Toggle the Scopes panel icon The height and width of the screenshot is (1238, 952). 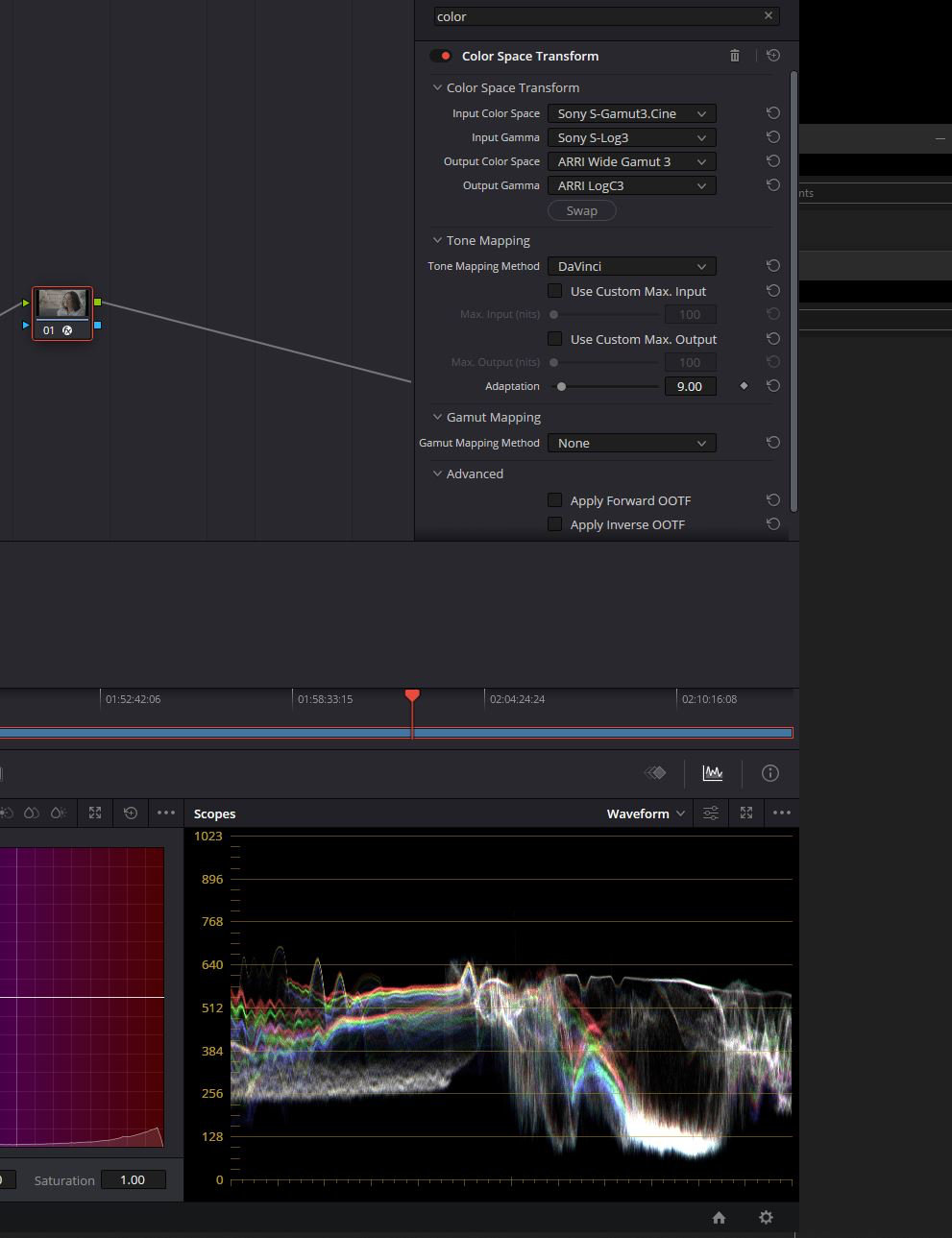click(713, 773)
